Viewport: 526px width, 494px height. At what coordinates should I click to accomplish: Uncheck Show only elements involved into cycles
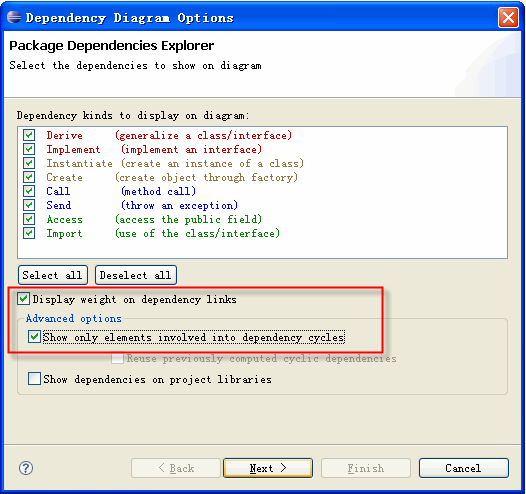click(35, 337)
